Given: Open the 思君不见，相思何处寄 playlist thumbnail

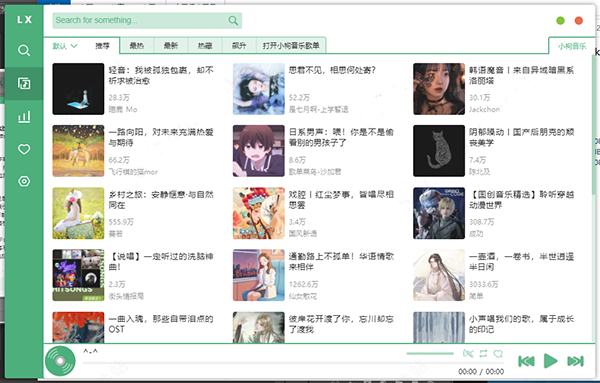Looking at the screenshot, I should pyautogui.click(x=259, y=89).
